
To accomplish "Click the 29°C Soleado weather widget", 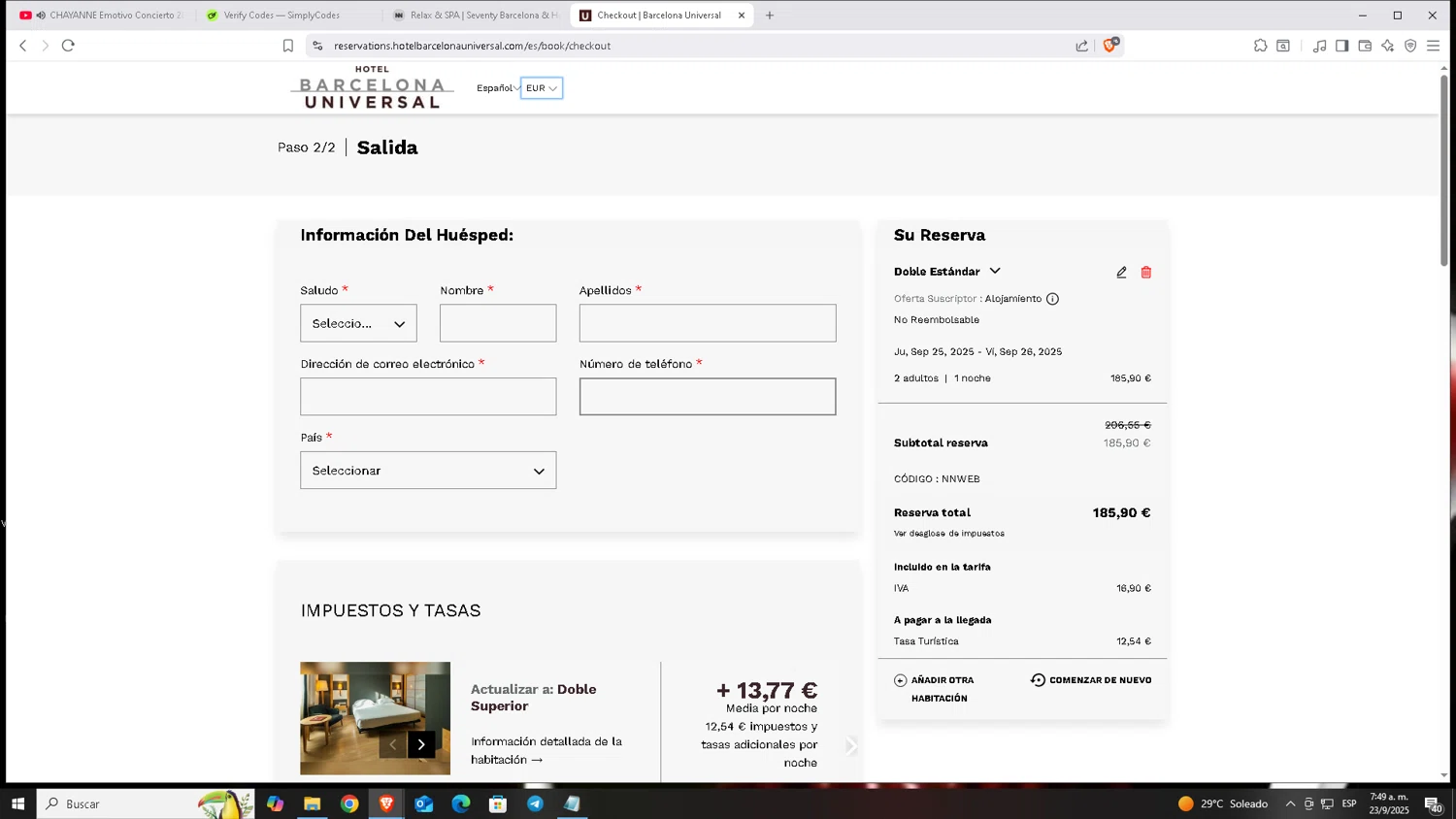I will [1223, 803].
